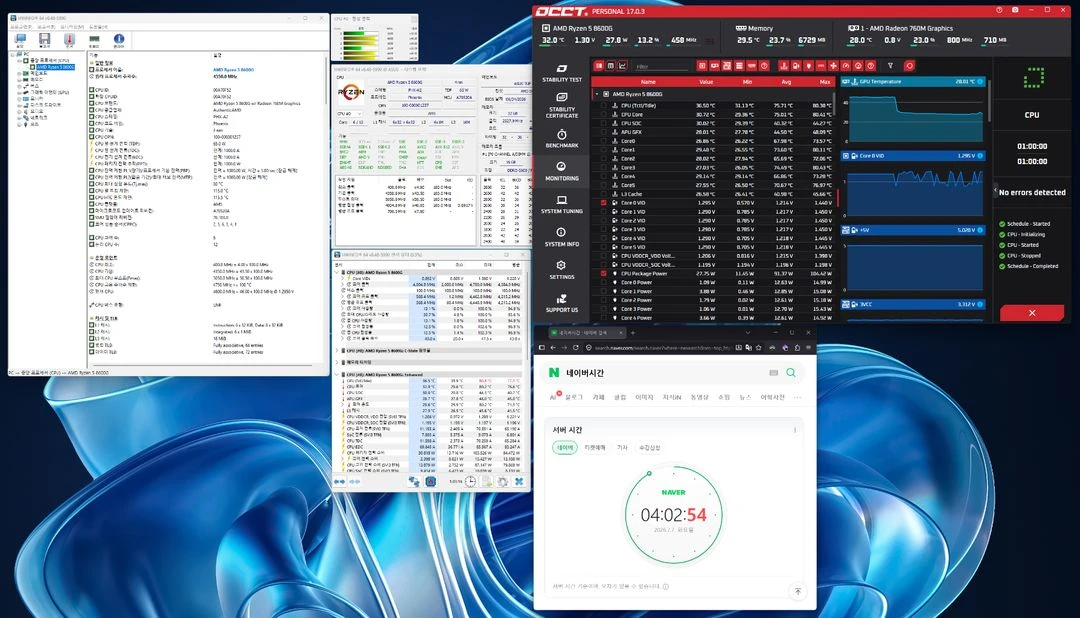Screen dimensions: 1080x618
Task: Click left-right arrows icon in HWiNFO sensor toolbar
Action: click(x=340, y=482)
